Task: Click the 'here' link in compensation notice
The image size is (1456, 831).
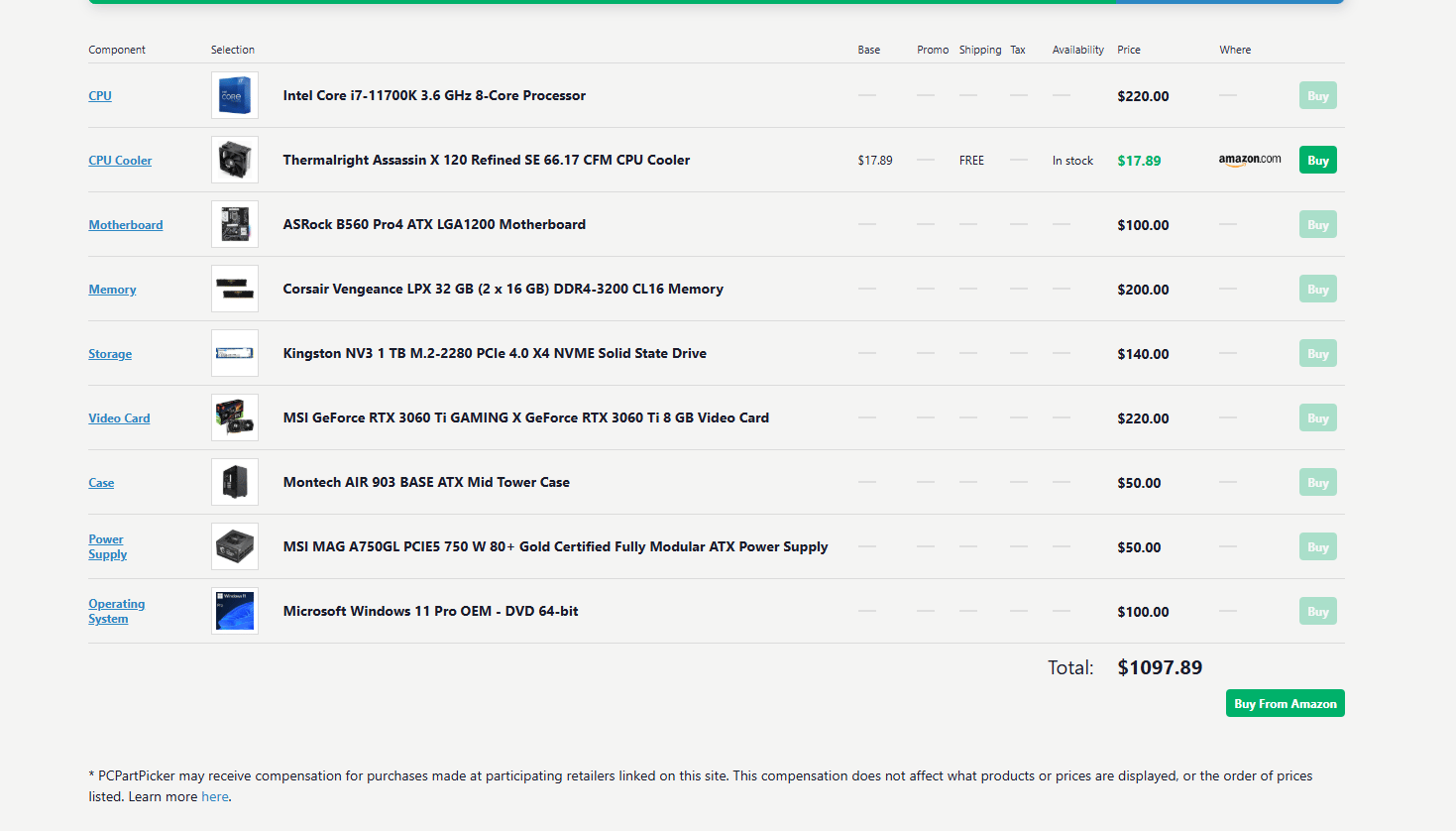Action: click(215, 796)
